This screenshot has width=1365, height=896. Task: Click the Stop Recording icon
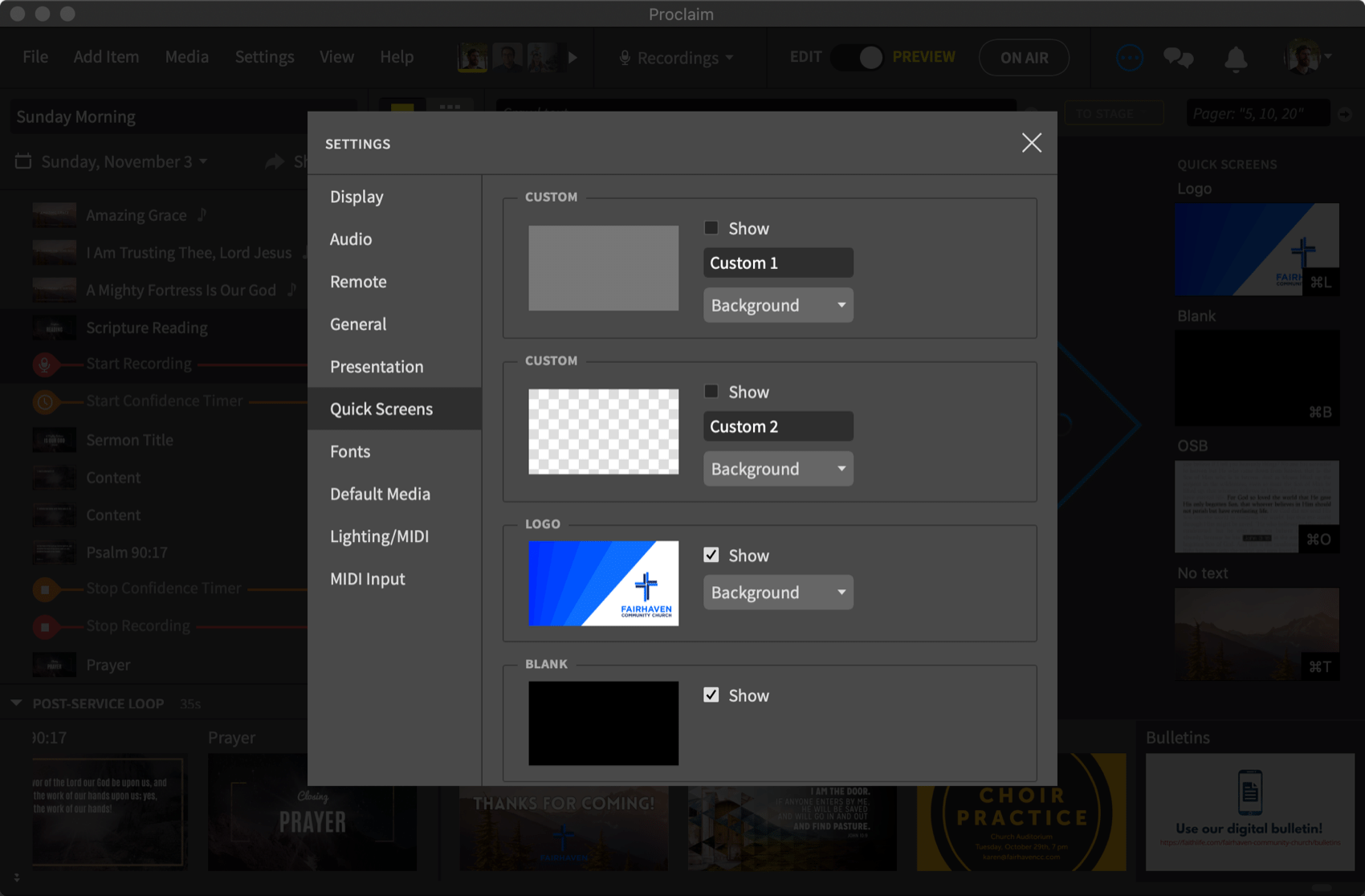point(45,626)
